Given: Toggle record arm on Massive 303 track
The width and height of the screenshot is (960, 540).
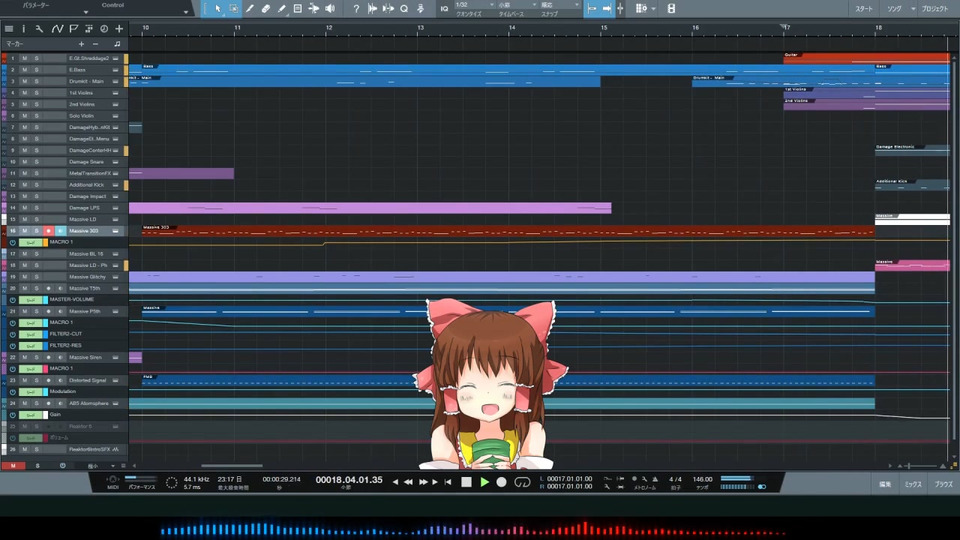Looking at the screenshot, I should point(48,231).
